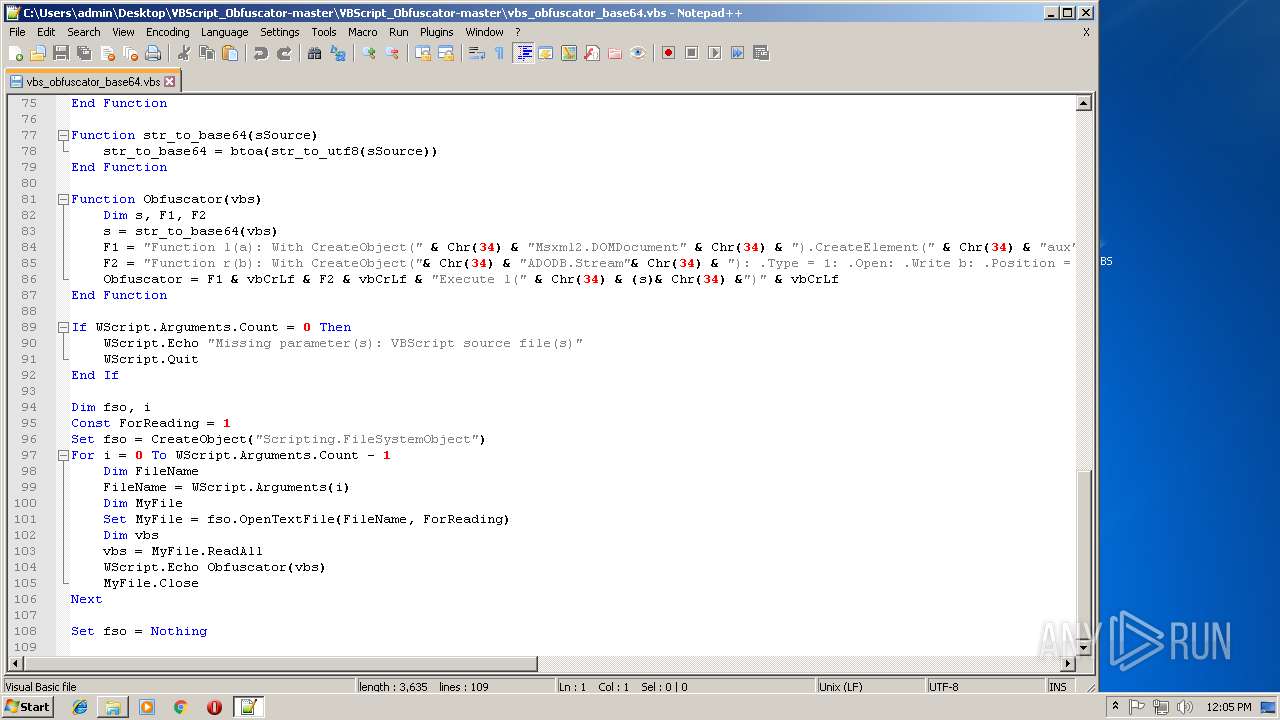The width and height of the screenshot is (1280, 720).
Task: Collapse the For loop fold on line 97
Action: click(x=62, y=455)
